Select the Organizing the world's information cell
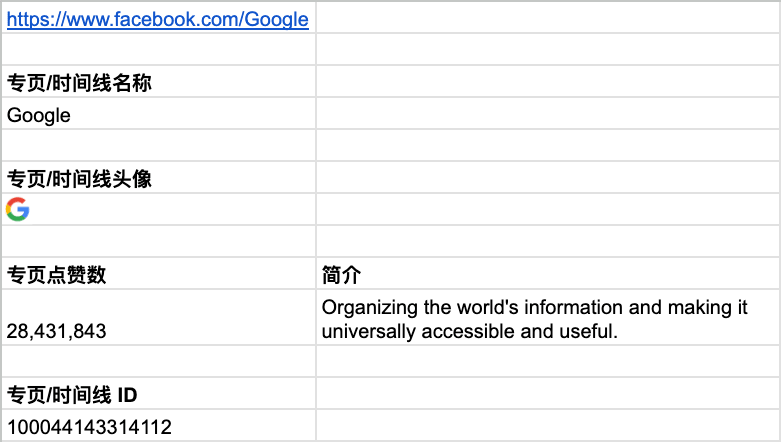781x442 pixels. pos(548,317)
